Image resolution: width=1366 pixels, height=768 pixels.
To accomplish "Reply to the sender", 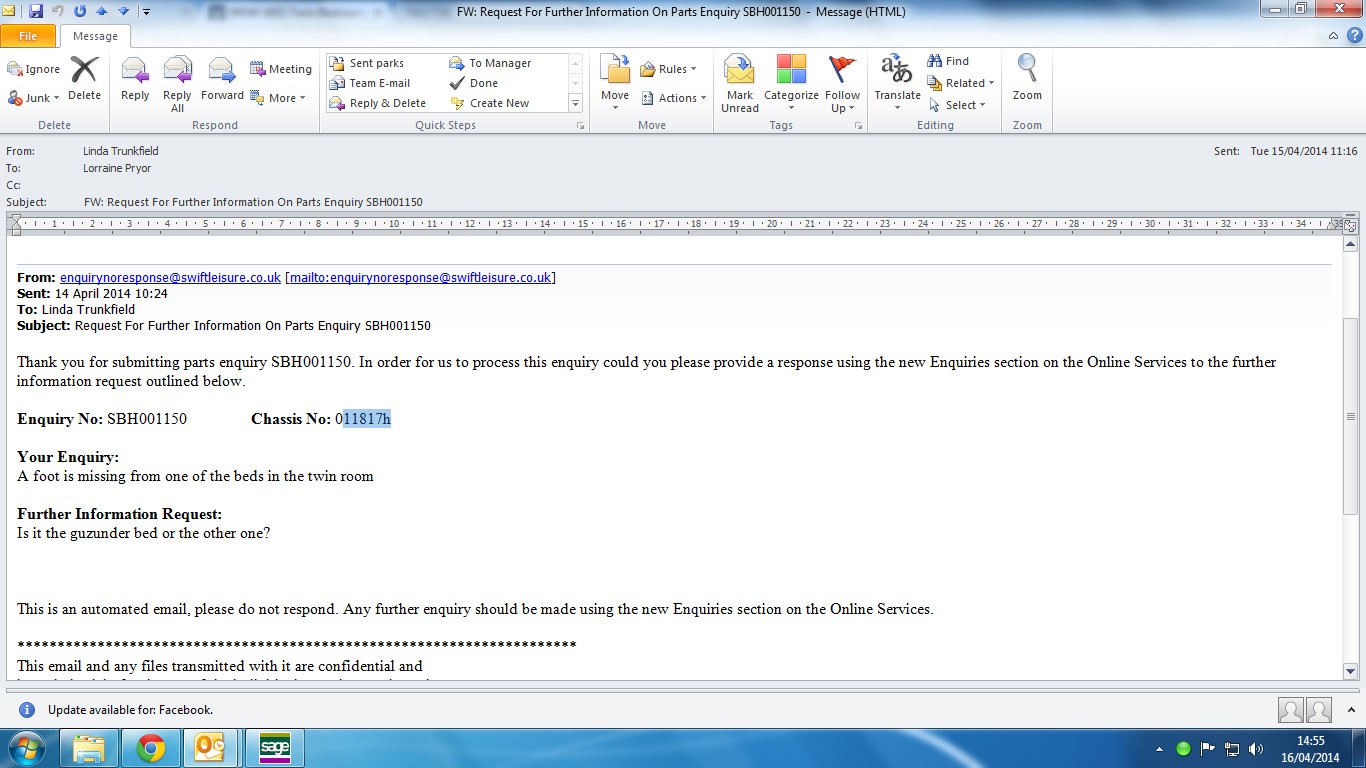I will click(x=135, y=79).
